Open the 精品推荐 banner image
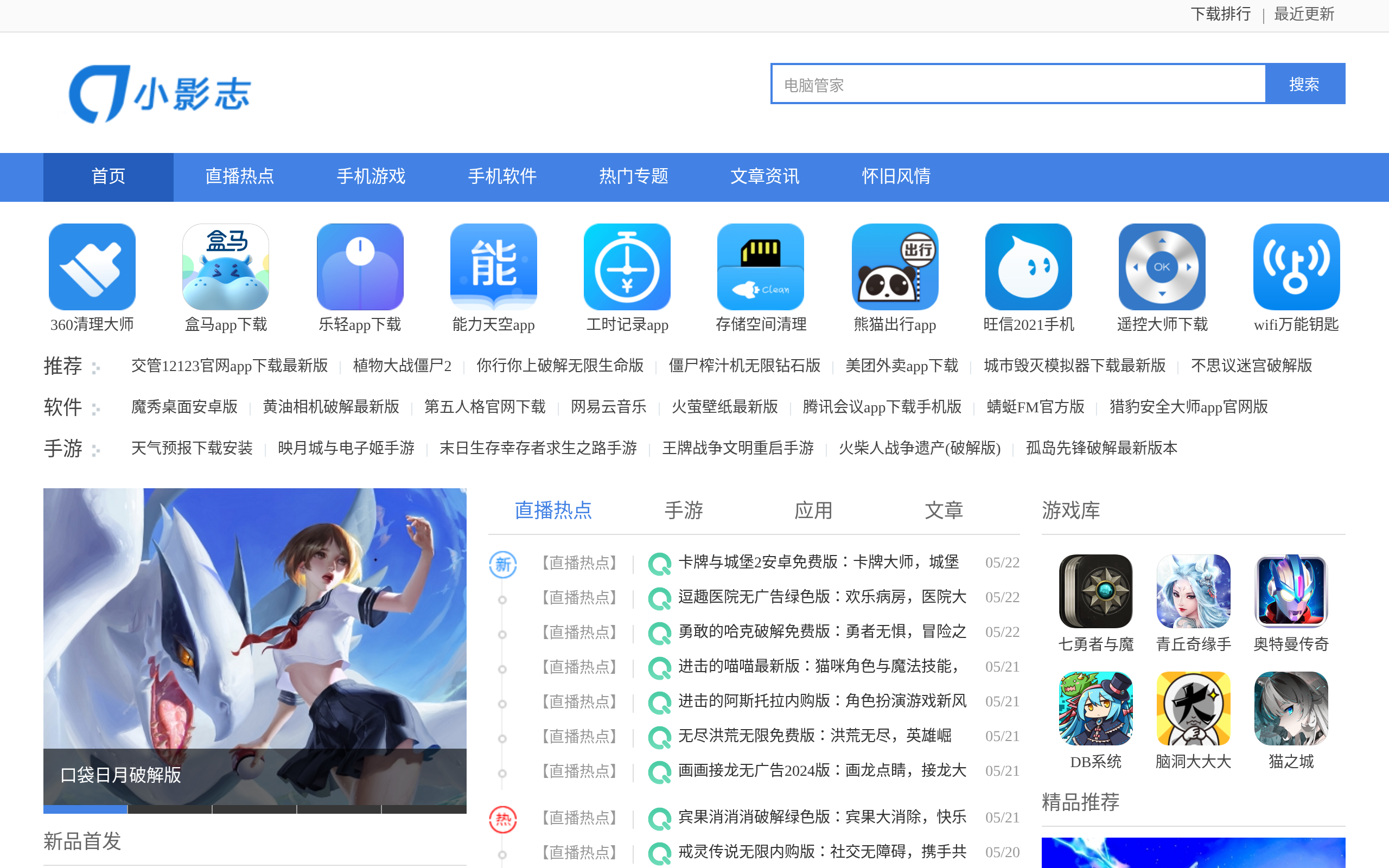The width and height of the screenshot is (1389, 868). tap(1193, 852)
